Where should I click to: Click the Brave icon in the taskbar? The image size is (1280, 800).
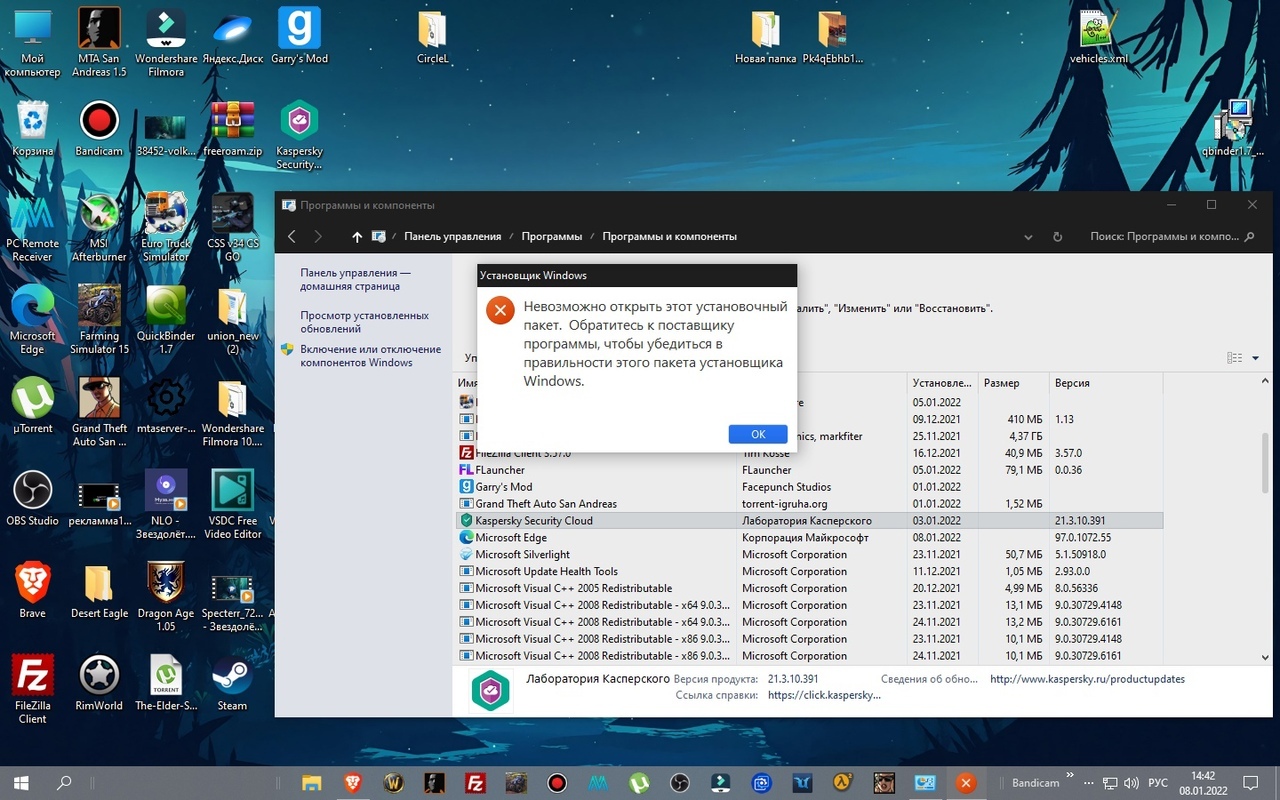tap(352, 782)
